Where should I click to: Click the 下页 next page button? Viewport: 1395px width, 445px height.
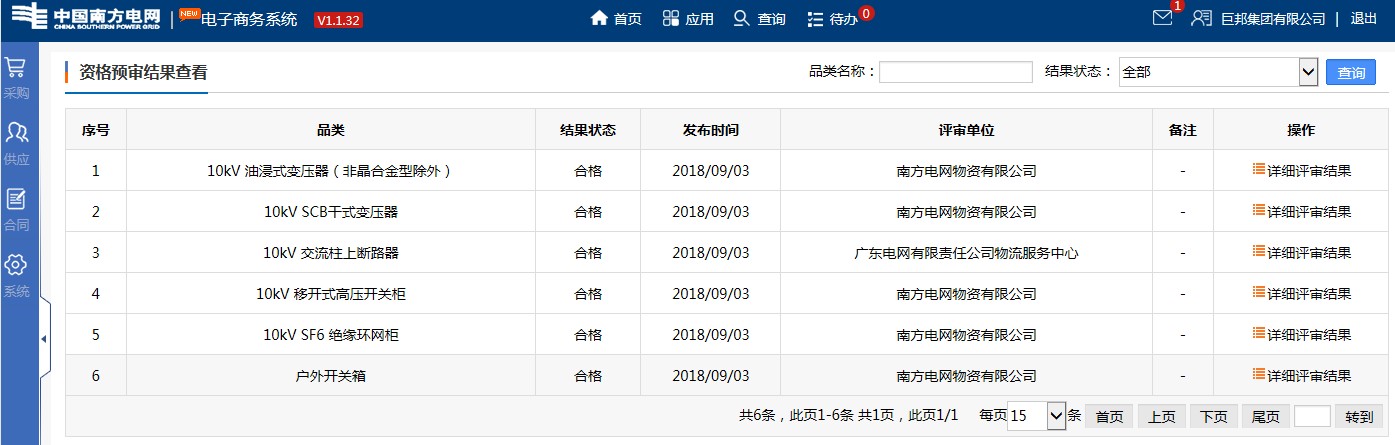coord(1214,417)
